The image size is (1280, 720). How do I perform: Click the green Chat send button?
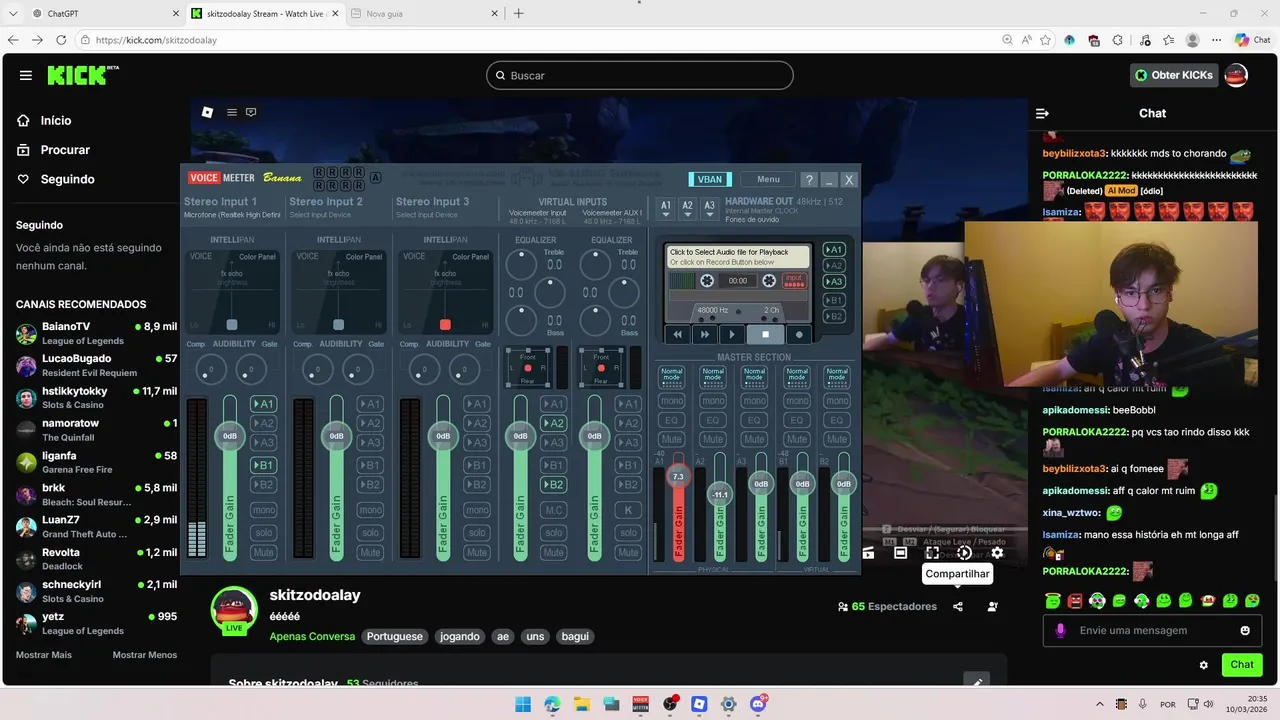pos(1242,664)
